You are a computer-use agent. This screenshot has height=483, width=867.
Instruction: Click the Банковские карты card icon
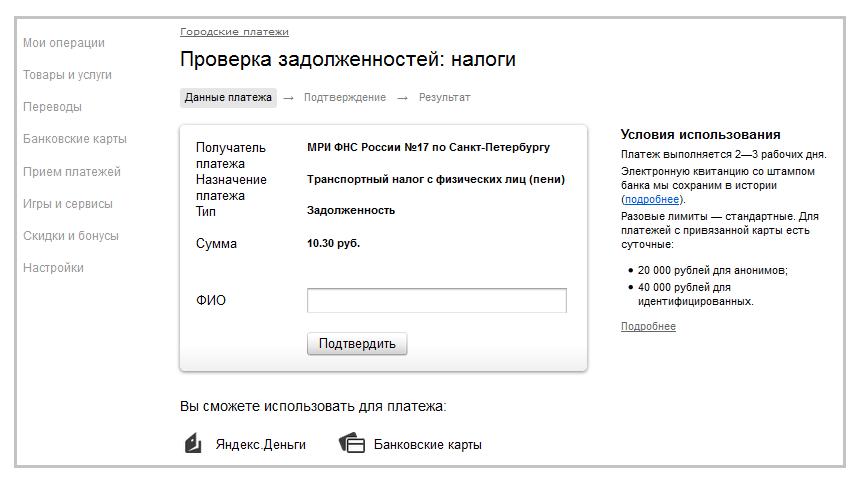click(352, 443)
